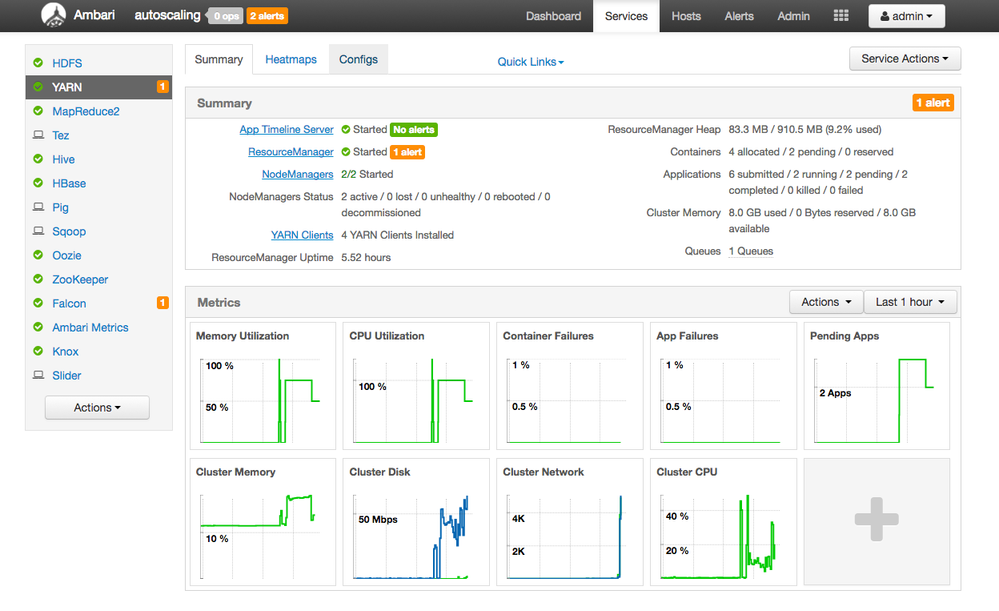Click the laptop client icon beside Tez
Image resolution: width=999 pixels, height=611 pixels.
click(38, 135)
